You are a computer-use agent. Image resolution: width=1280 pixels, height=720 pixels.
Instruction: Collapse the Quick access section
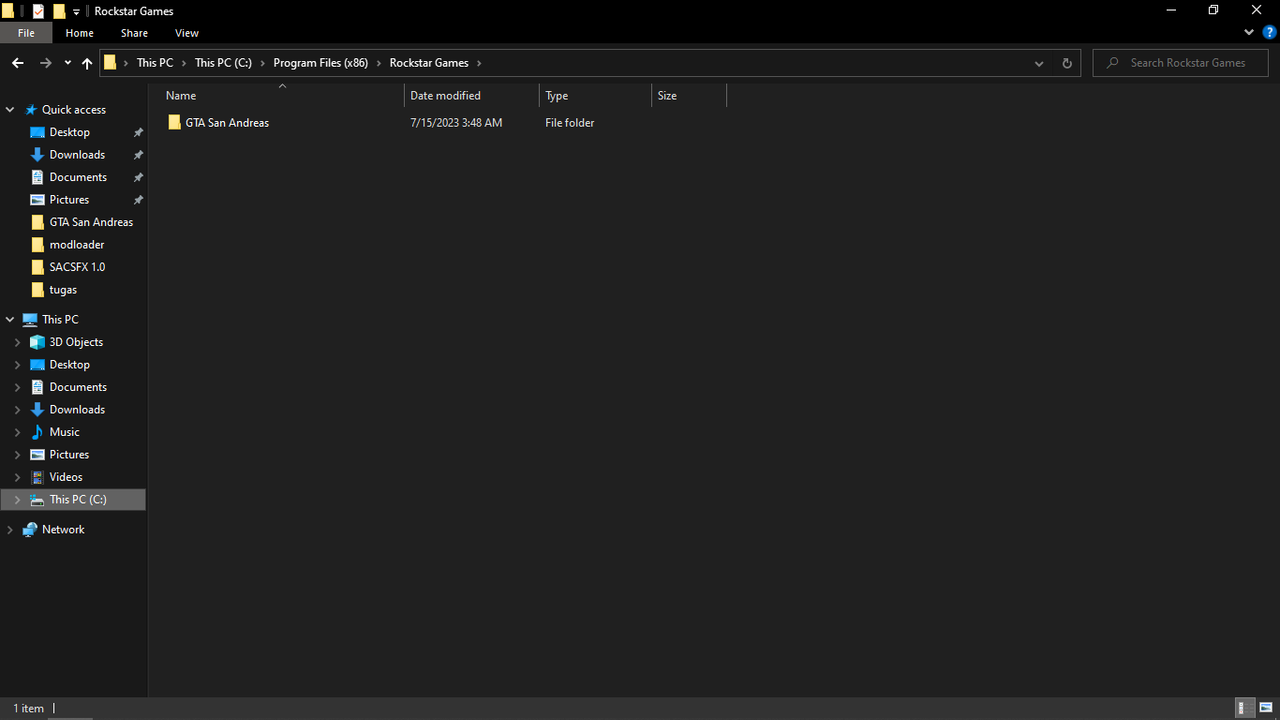coord(10,109)
